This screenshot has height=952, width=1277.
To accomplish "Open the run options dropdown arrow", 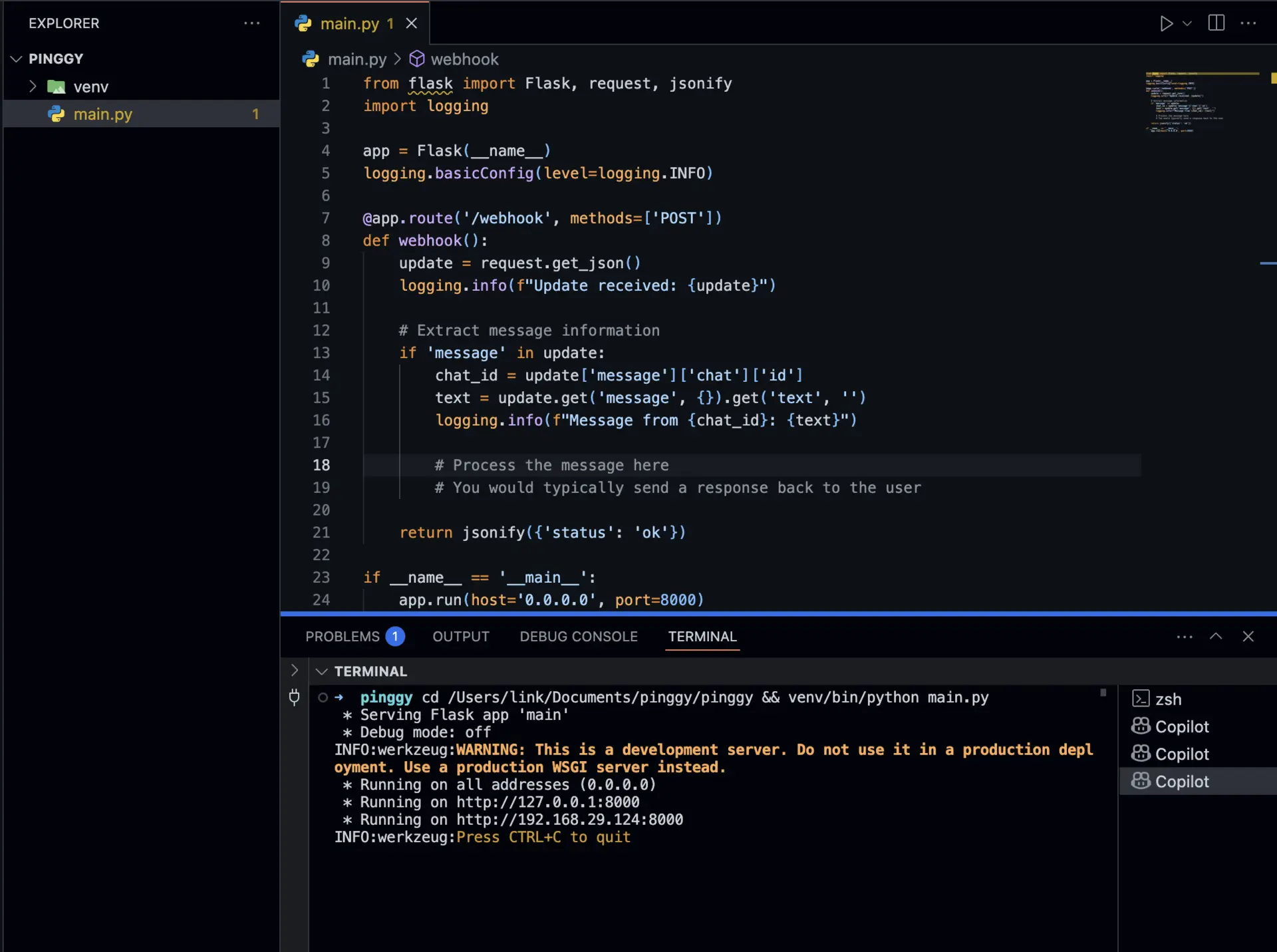I will 1187,23.
